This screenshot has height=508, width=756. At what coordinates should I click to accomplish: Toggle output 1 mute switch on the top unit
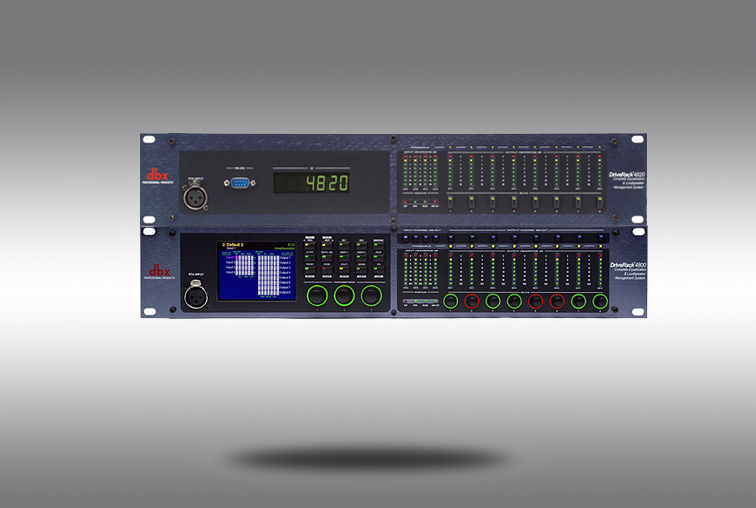point(451,203)
